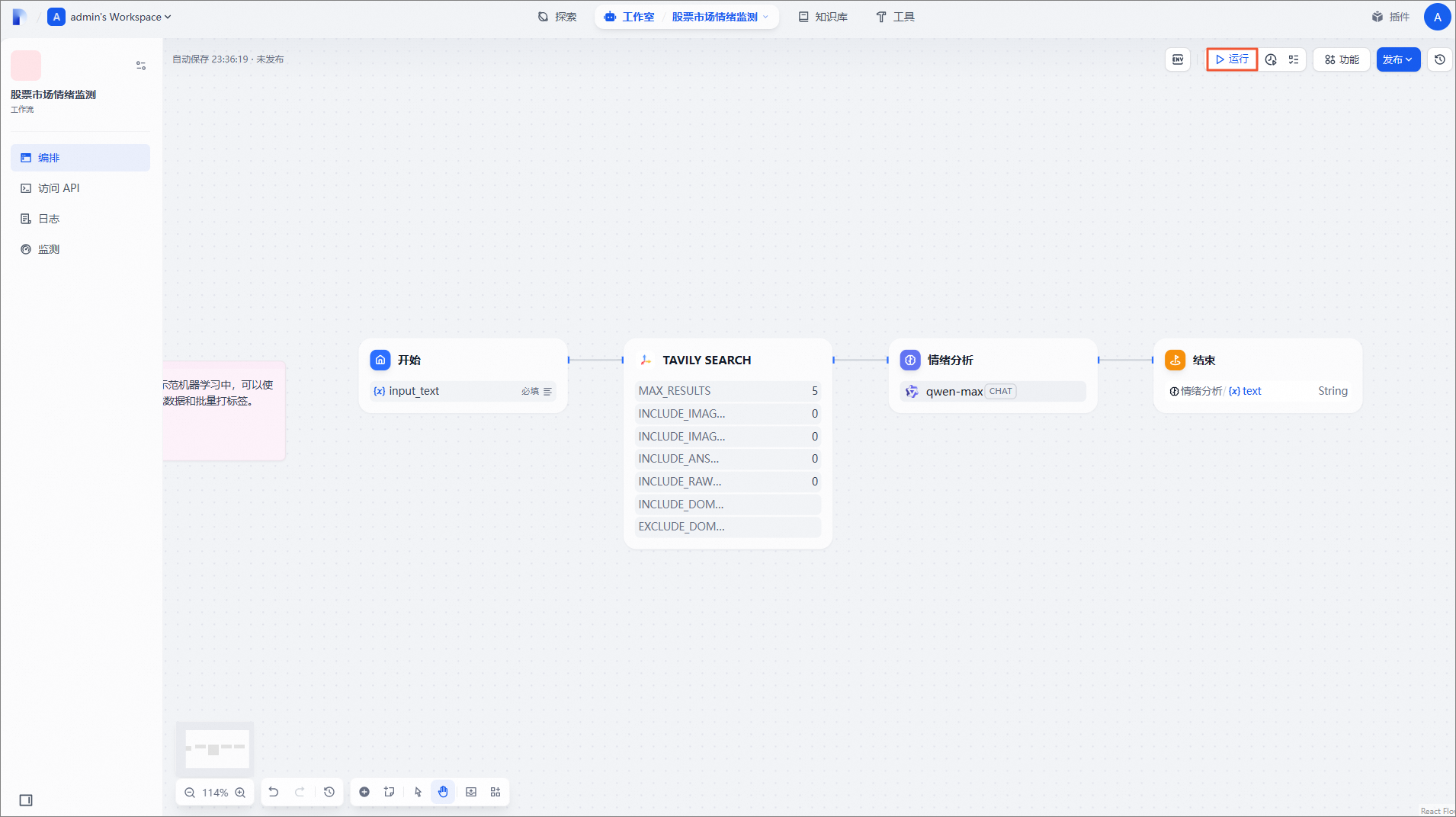Open 插件 plugins at top right
This screenshot has height=817, width=1456.
pyautogui.click(x=1390, y=17)
